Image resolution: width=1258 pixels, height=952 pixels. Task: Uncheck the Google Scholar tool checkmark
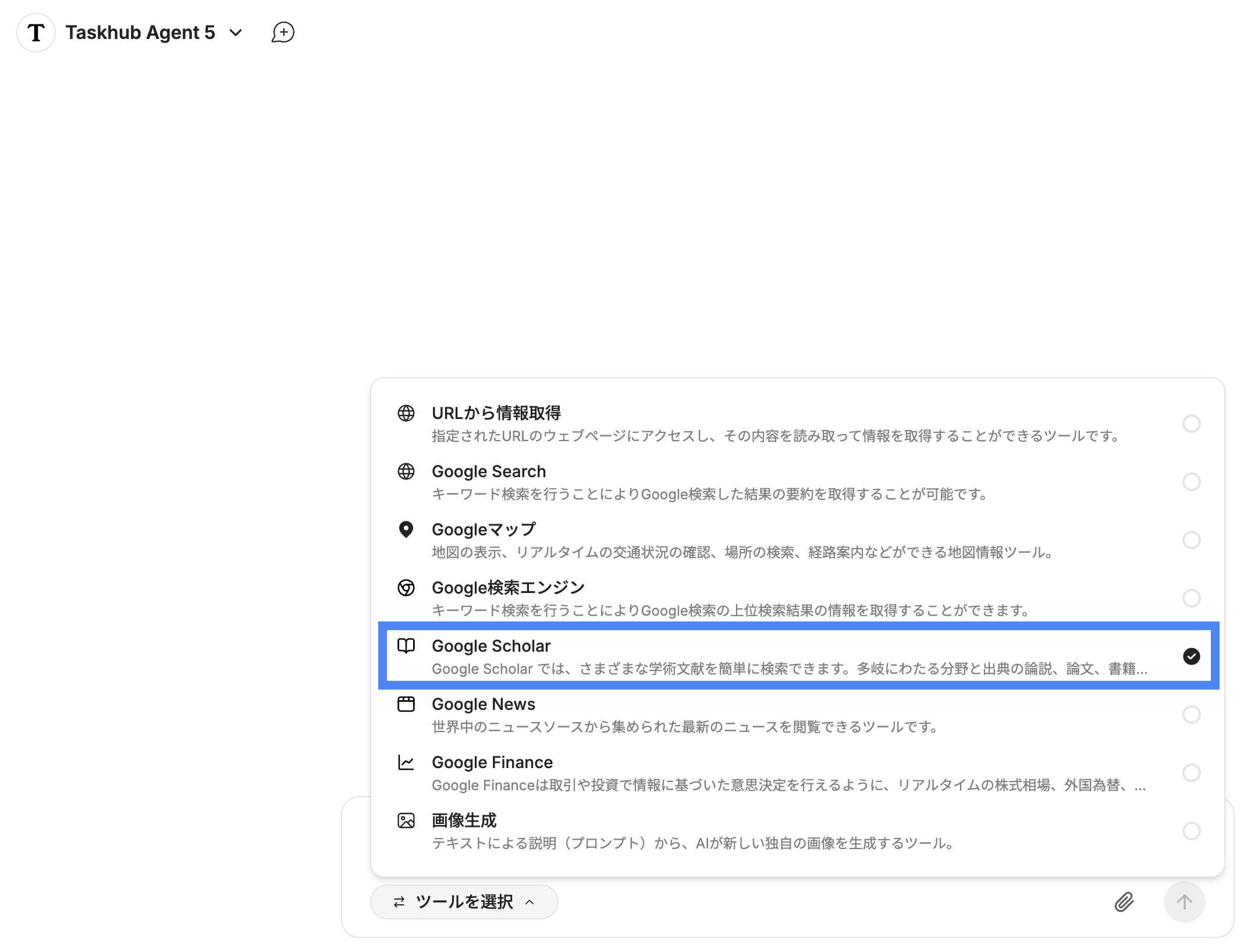pos(1191,656)
